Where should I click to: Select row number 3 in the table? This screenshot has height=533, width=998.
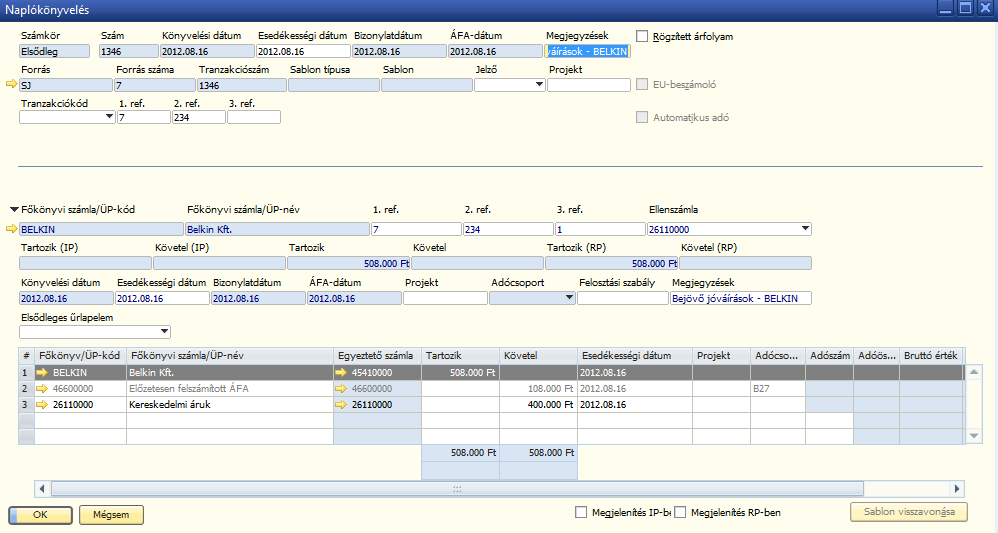click(26, 404)
